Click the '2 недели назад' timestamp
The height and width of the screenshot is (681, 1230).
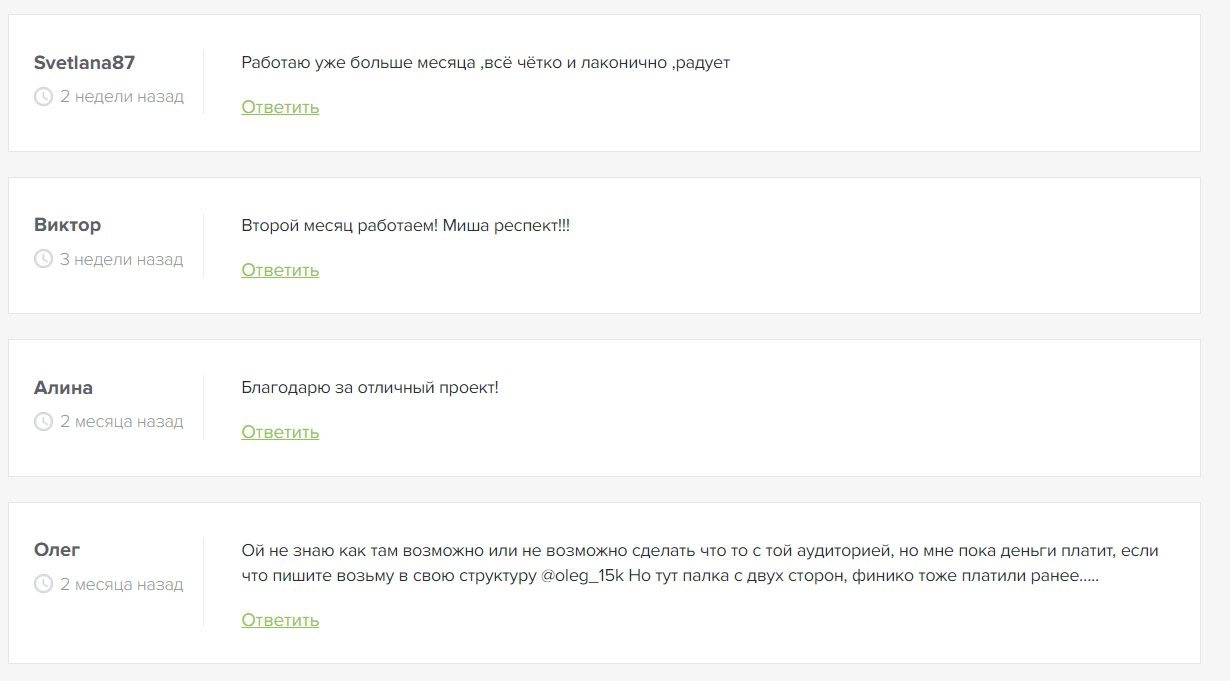coord(121,97)
